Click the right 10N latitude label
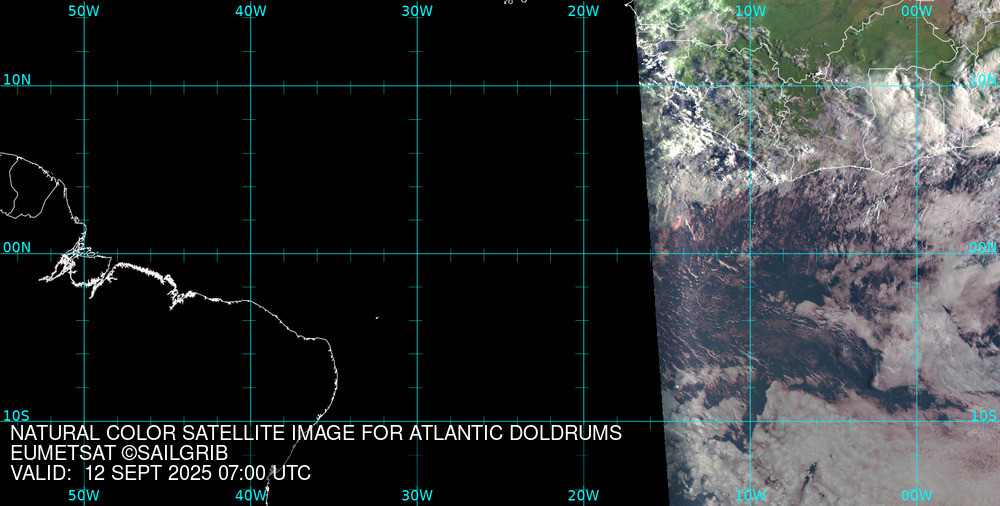This screenshot has height=506, width=1000. [983, 80]
